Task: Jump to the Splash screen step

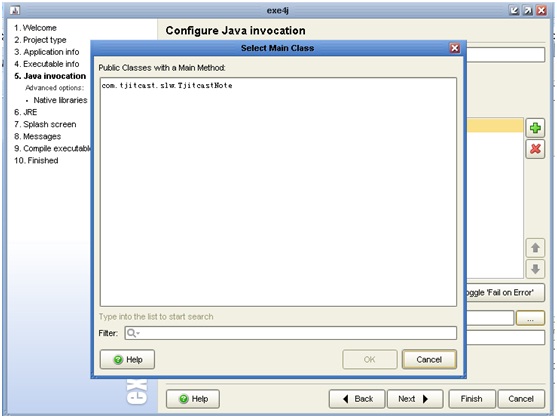Action: (x=45, y=124)
